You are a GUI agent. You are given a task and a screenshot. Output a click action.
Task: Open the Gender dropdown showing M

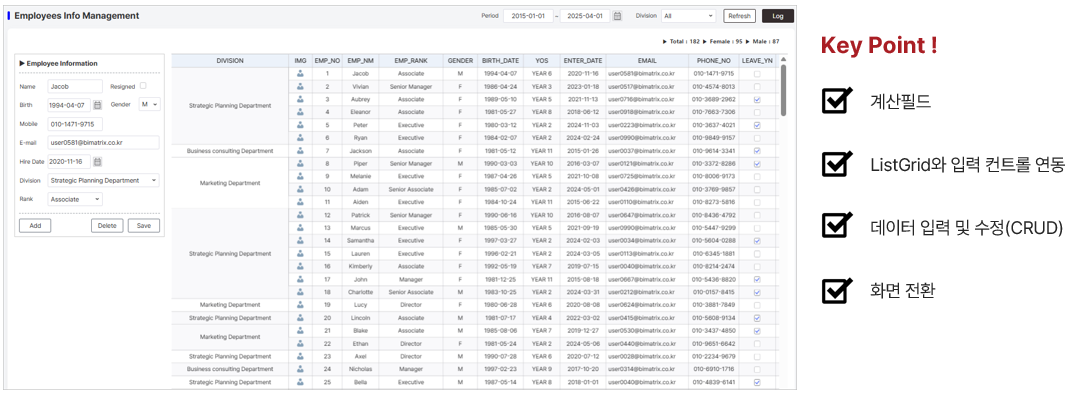pyautogui.click(x=148, y=105)
